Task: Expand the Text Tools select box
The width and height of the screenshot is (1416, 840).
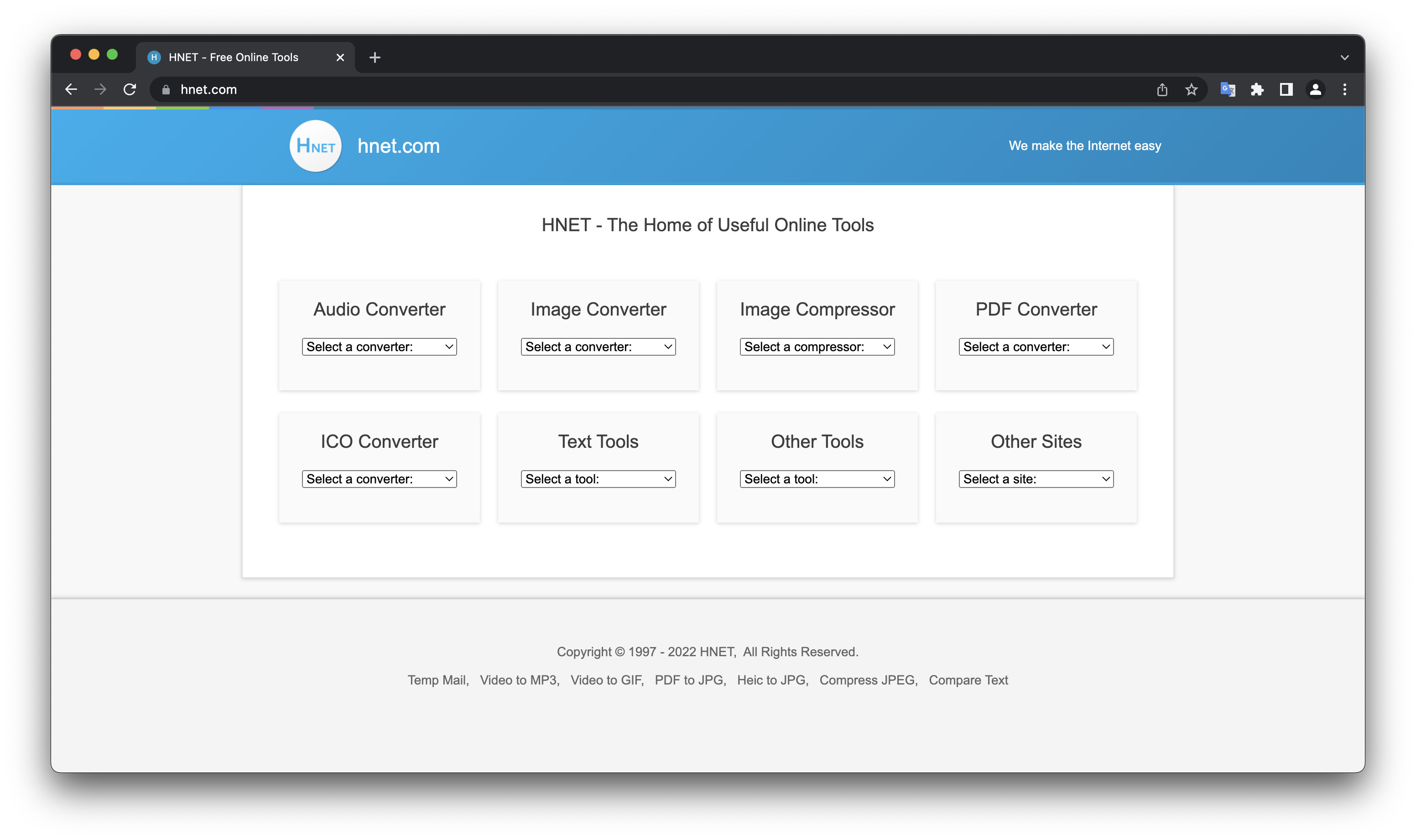Action: [x=598, y=479]
